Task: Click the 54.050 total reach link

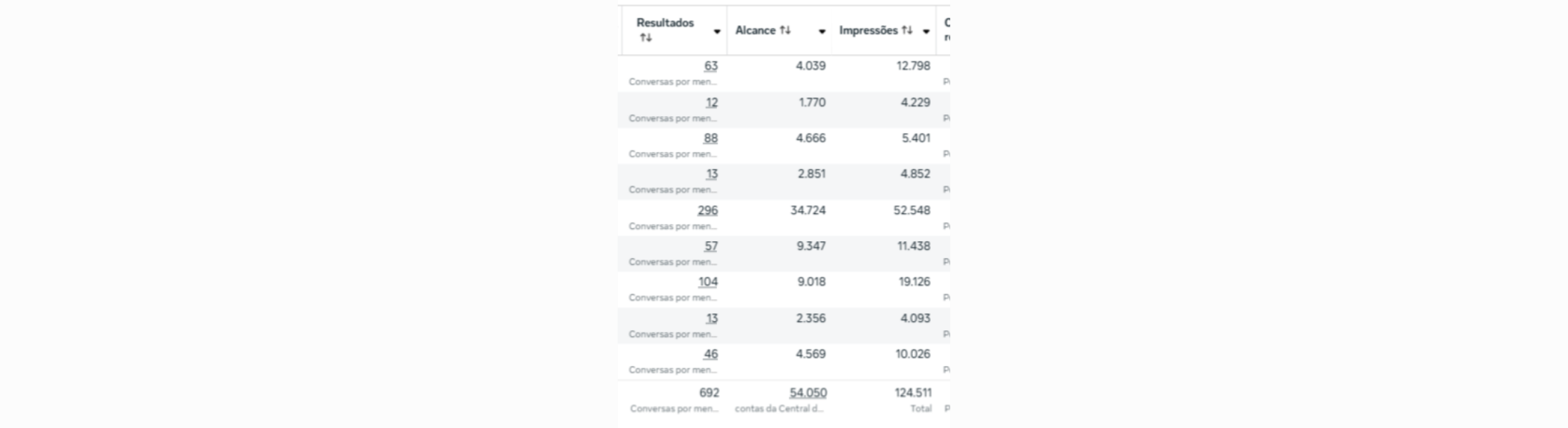Action: click(x=808, y=392)
